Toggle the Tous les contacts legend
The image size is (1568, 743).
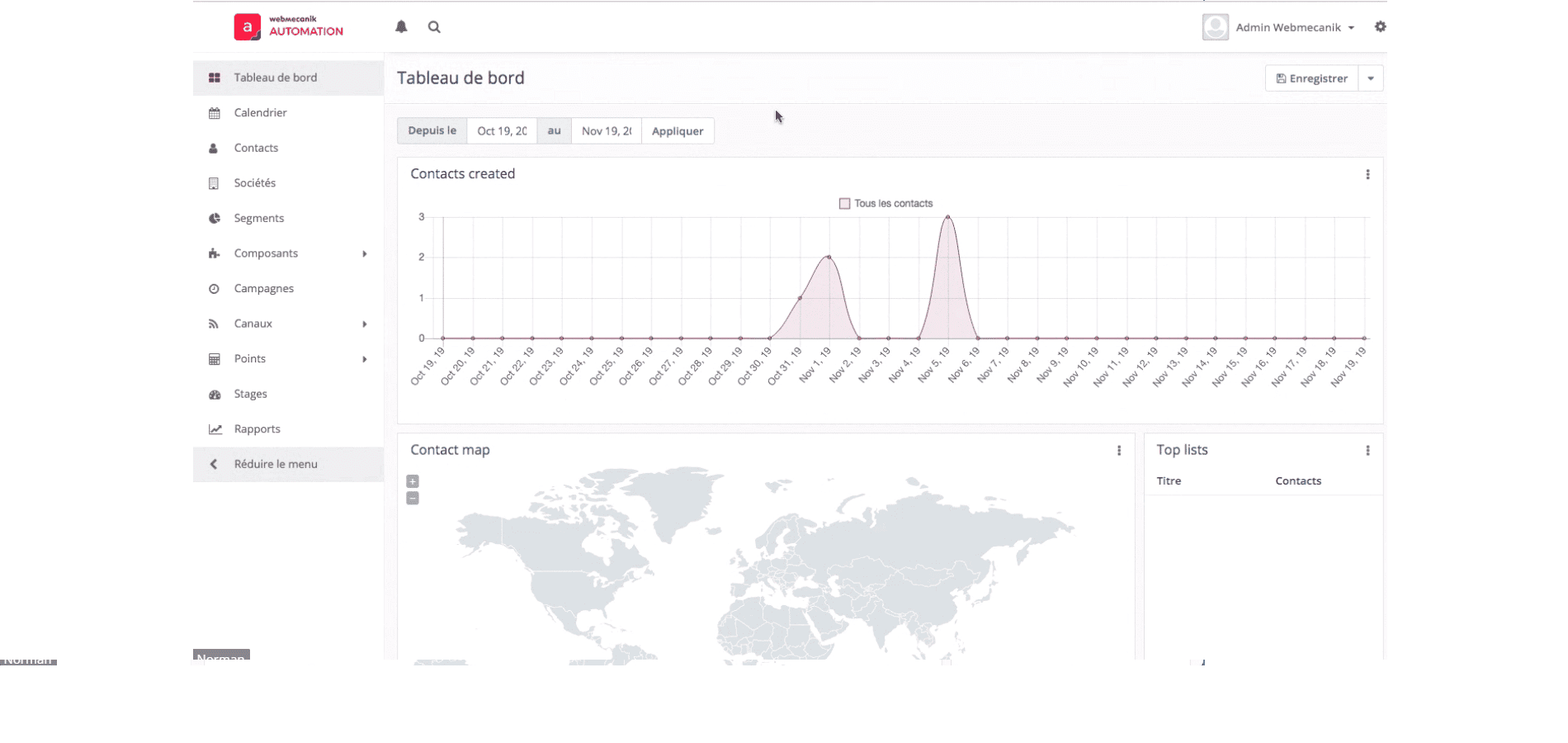coord(886,204)
